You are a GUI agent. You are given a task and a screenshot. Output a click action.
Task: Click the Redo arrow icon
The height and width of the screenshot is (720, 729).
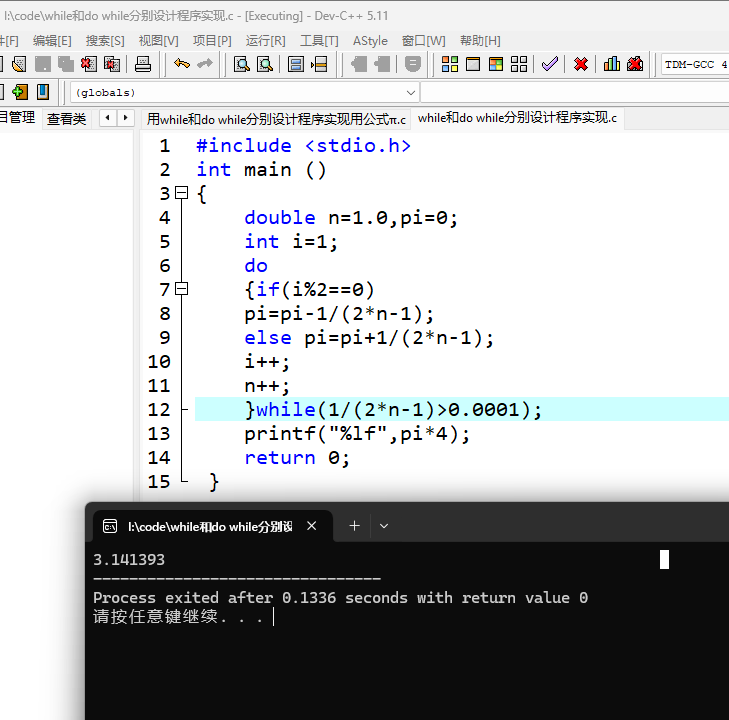pyautogui.click(x=205, y=64)
